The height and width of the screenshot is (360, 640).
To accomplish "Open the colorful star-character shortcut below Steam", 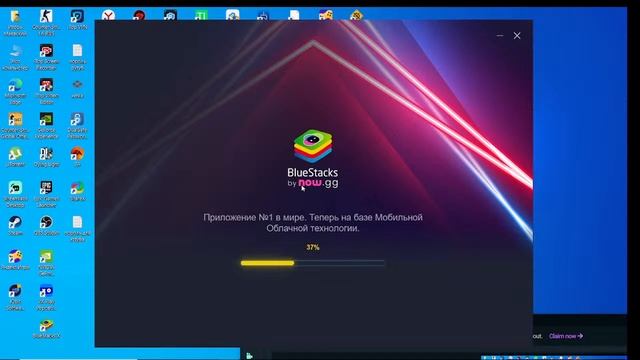I will (x=16, y=257).
